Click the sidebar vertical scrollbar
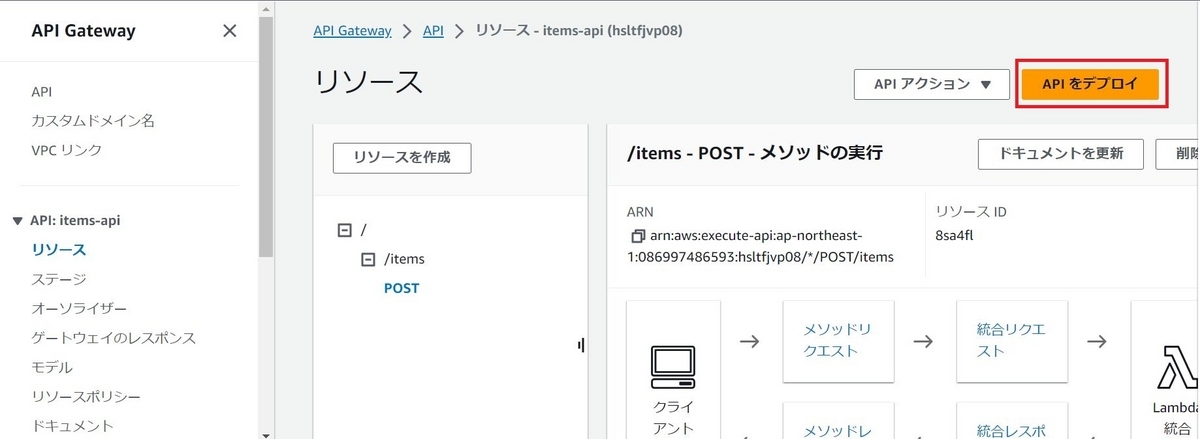This screenshot has height=439, width=1200. click(266, 135)
